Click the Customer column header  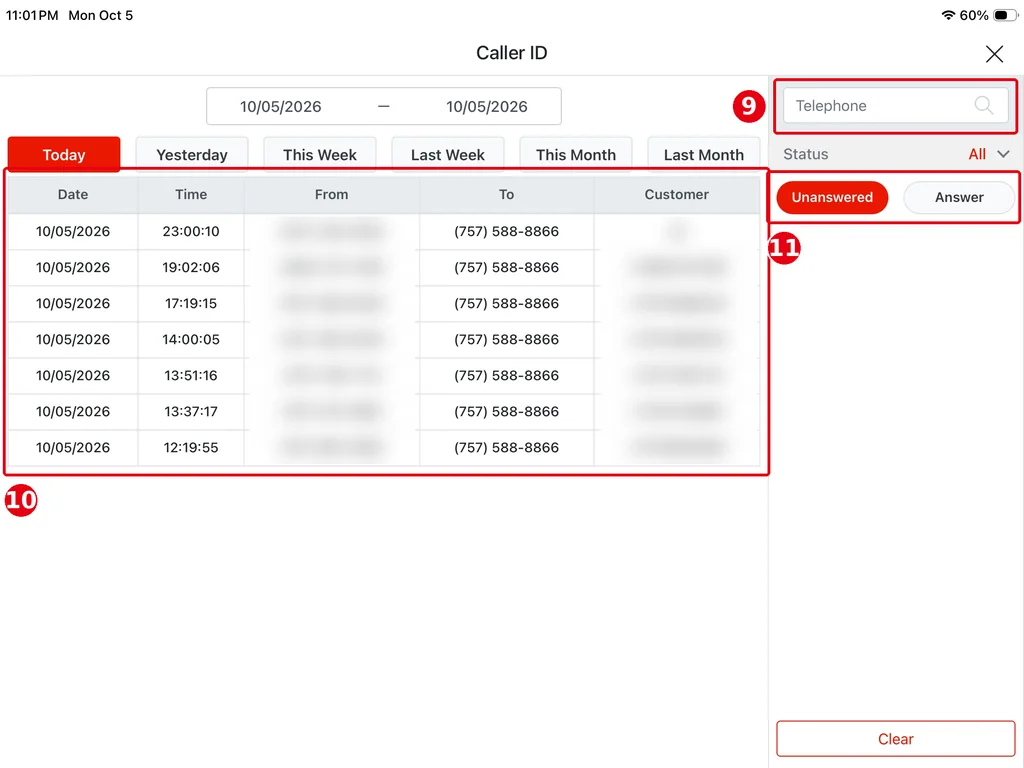(677, 195)
